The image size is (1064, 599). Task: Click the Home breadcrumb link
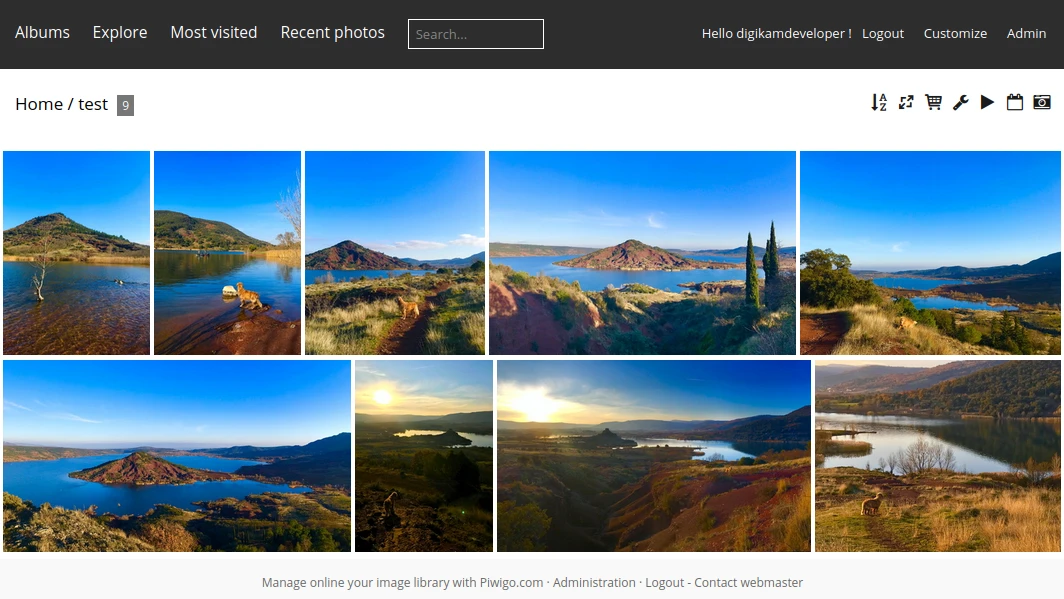pos(39,104)
